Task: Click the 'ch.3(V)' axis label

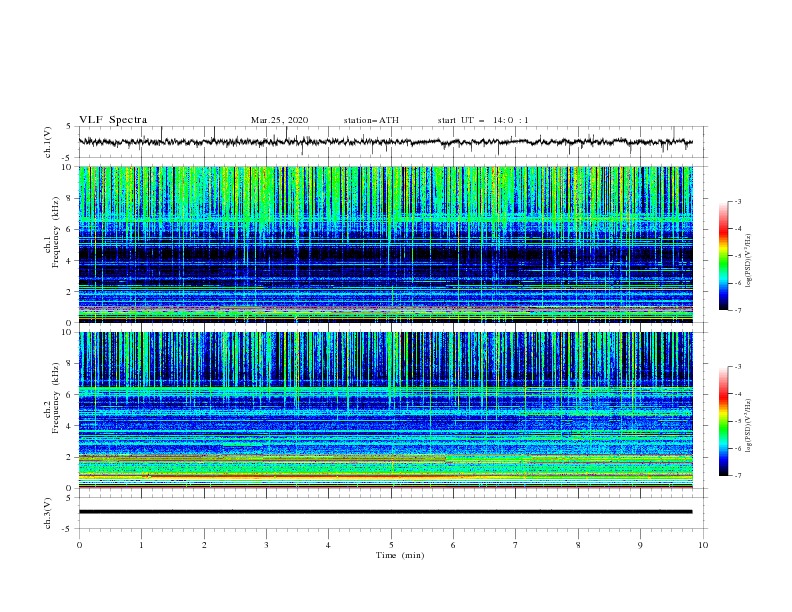Action: pyautogui.click(x=48, y=513)
